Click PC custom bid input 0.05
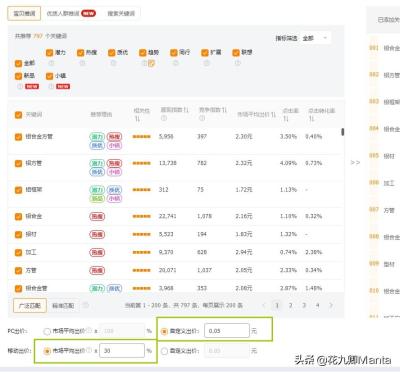 (227, 331)
